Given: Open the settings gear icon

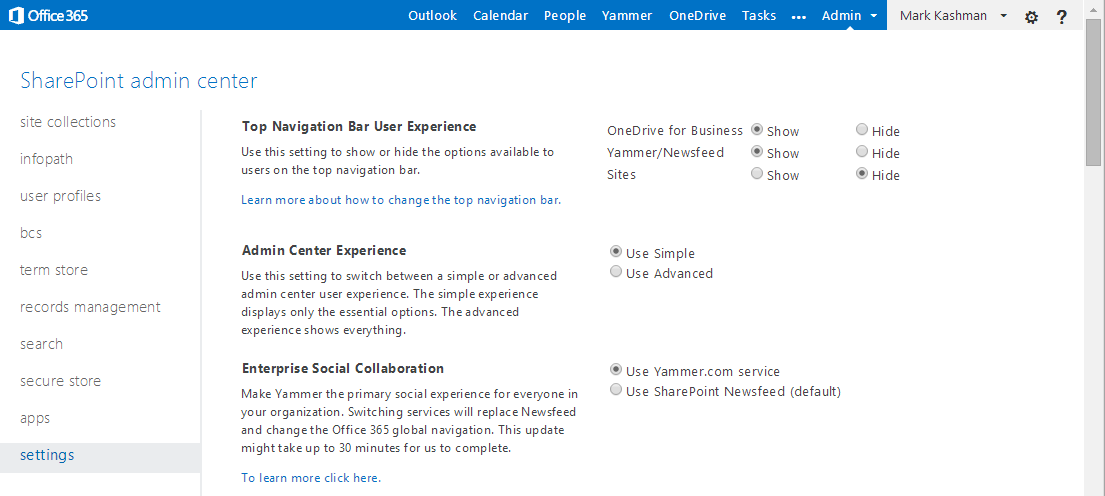Looking at the screenshot, I should coord(1031,17).
